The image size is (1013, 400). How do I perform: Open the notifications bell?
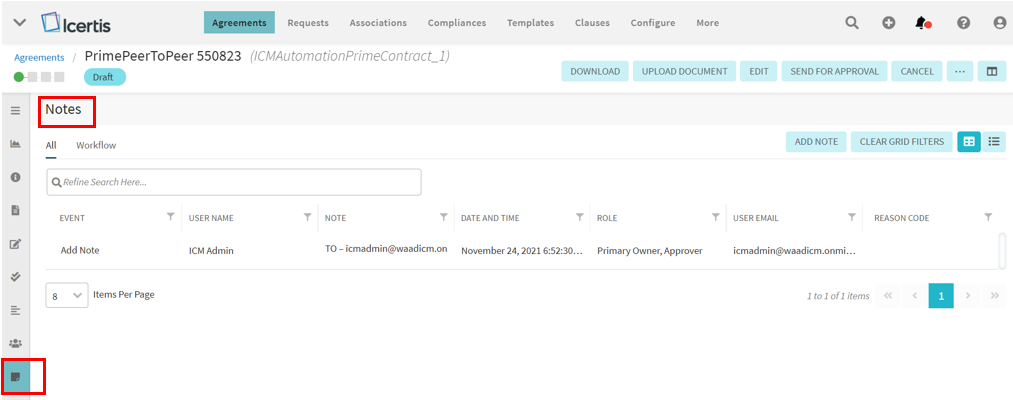pos(922,23)
